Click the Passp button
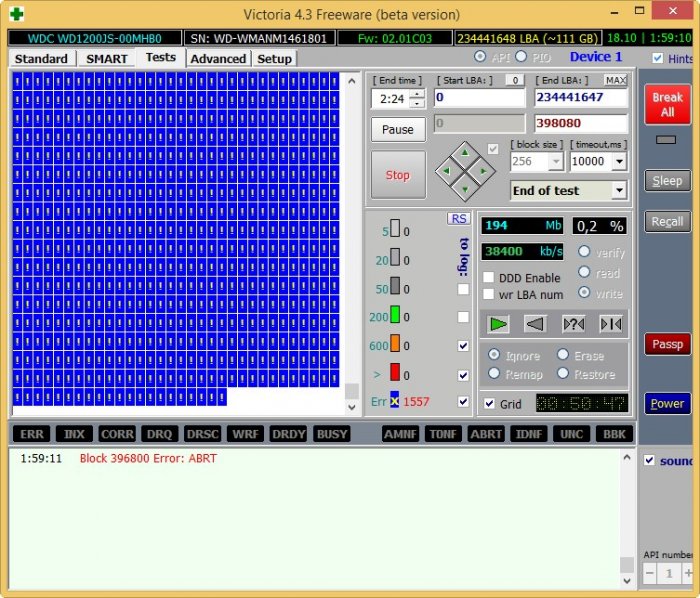Image resolution: width=700 pixels, height=598 pixels. point(667,344)
